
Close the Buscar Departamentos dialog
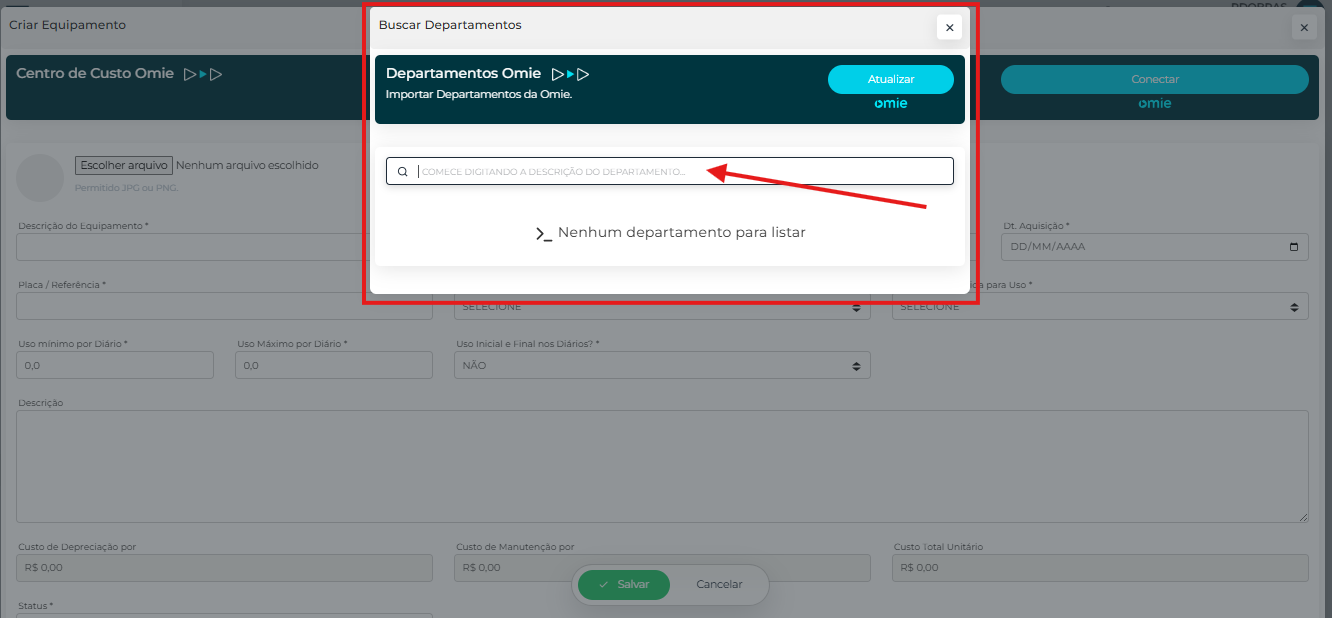949,28
